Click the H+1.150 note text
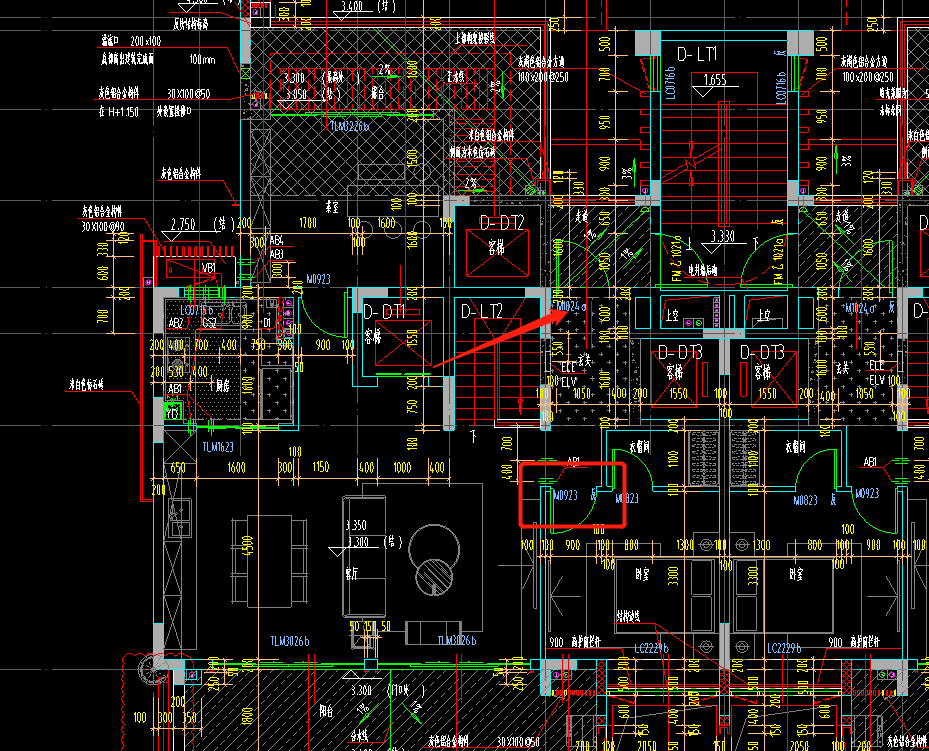This screenshot has width=929, height=751. [x=123, y=112]
